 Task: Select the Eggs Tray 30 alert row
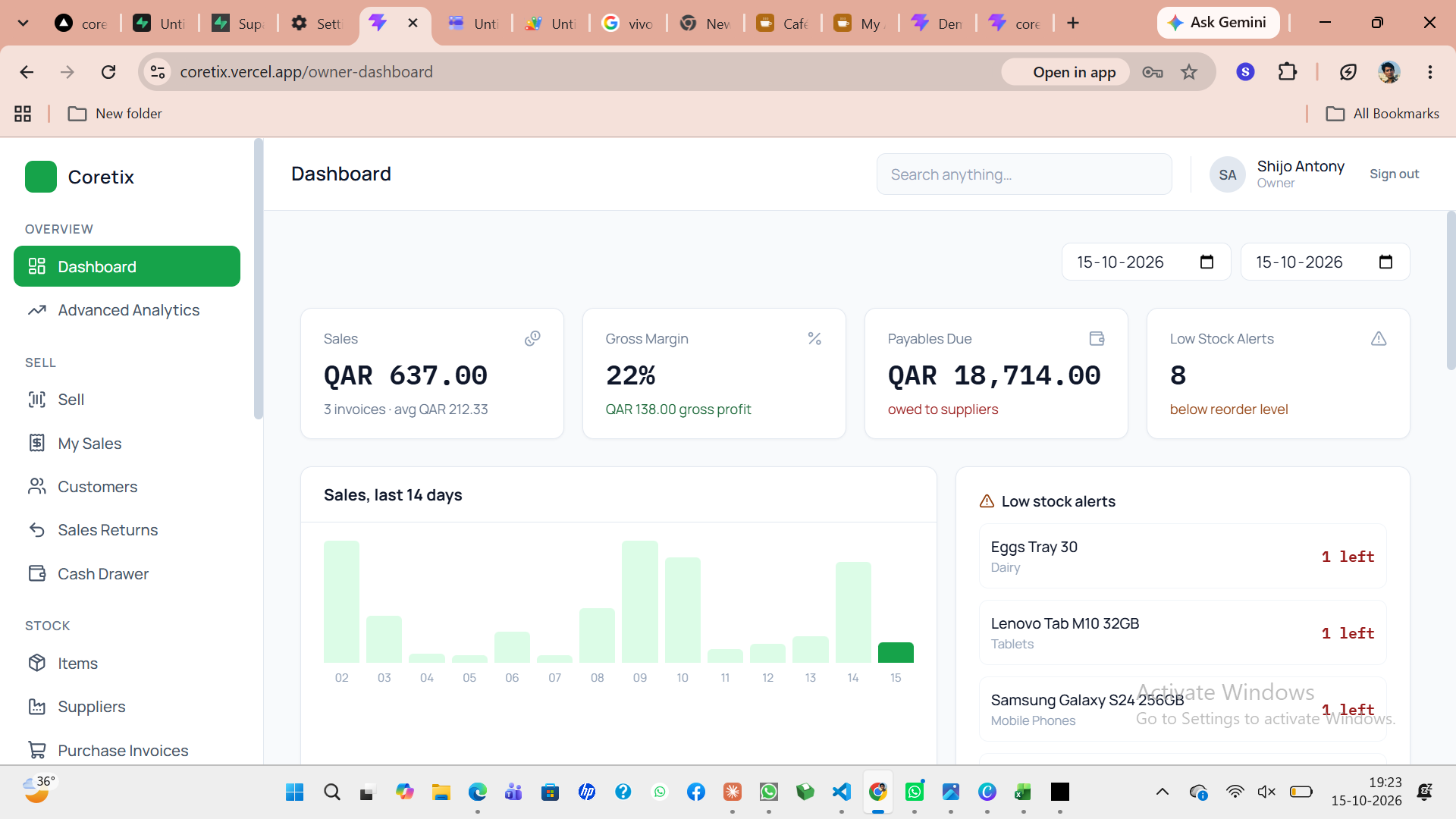click(1182, 557)
